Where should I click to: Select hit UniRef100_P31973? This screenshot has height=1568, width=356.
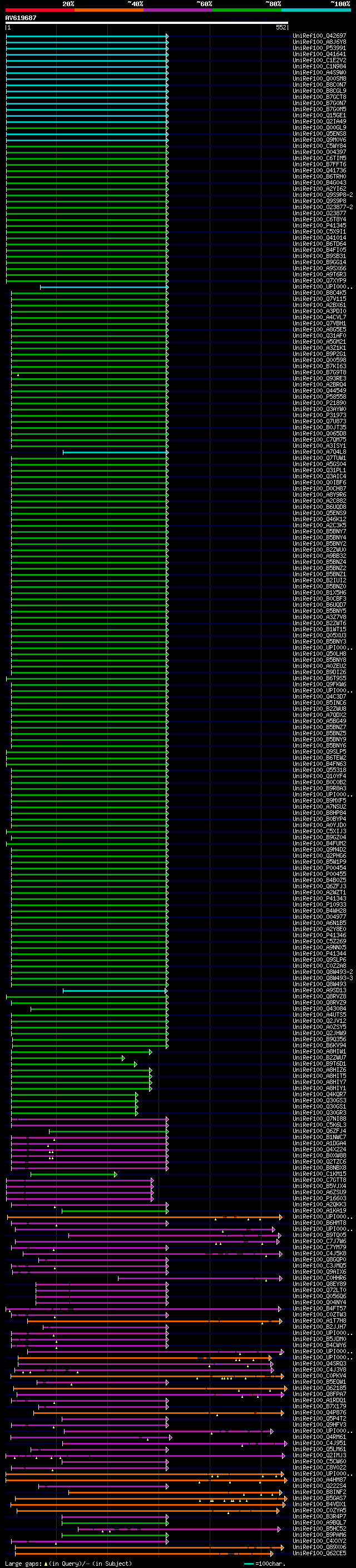(319, 415)
